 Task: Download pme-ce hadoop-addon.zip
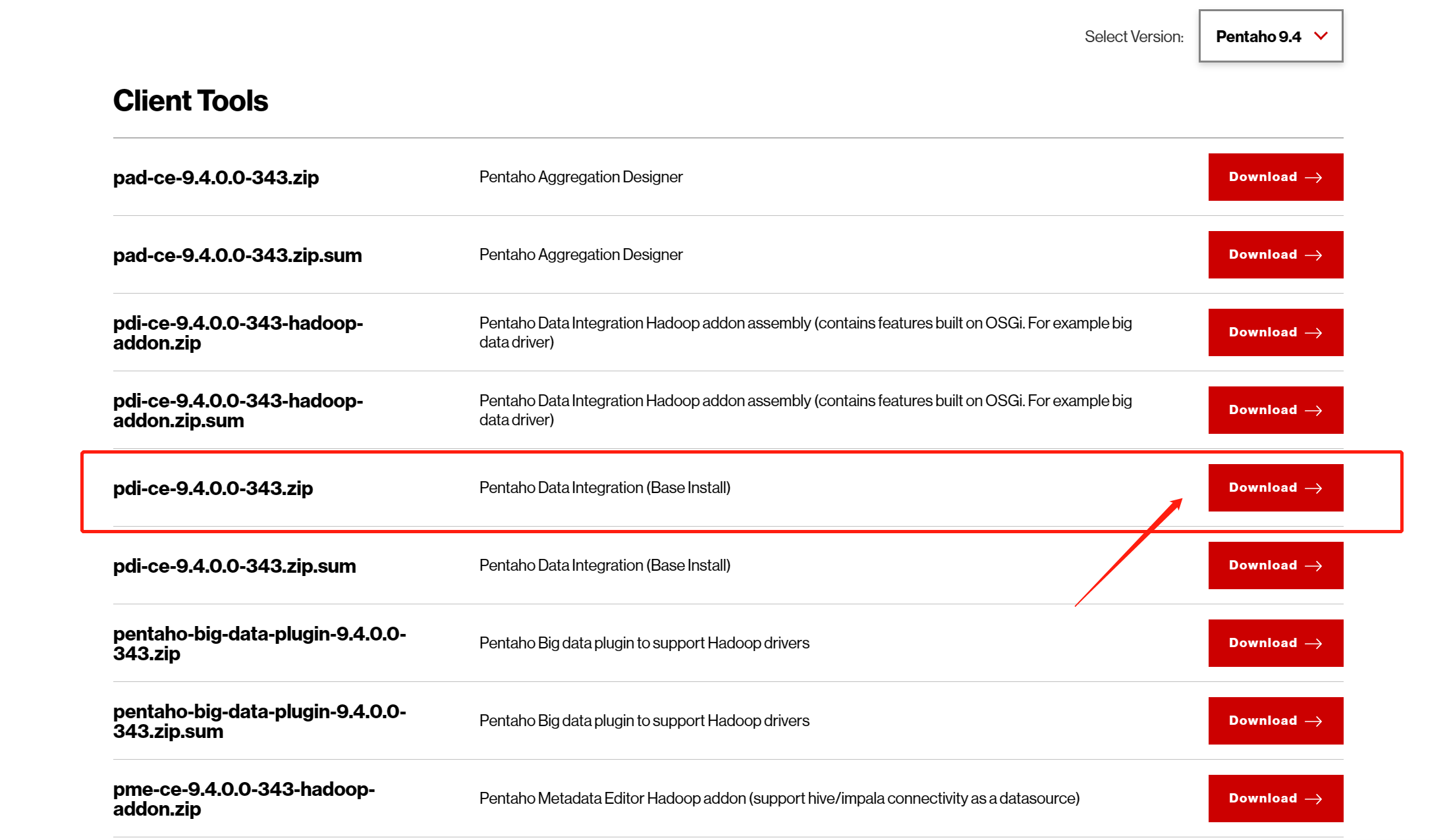click(1274, 799)
